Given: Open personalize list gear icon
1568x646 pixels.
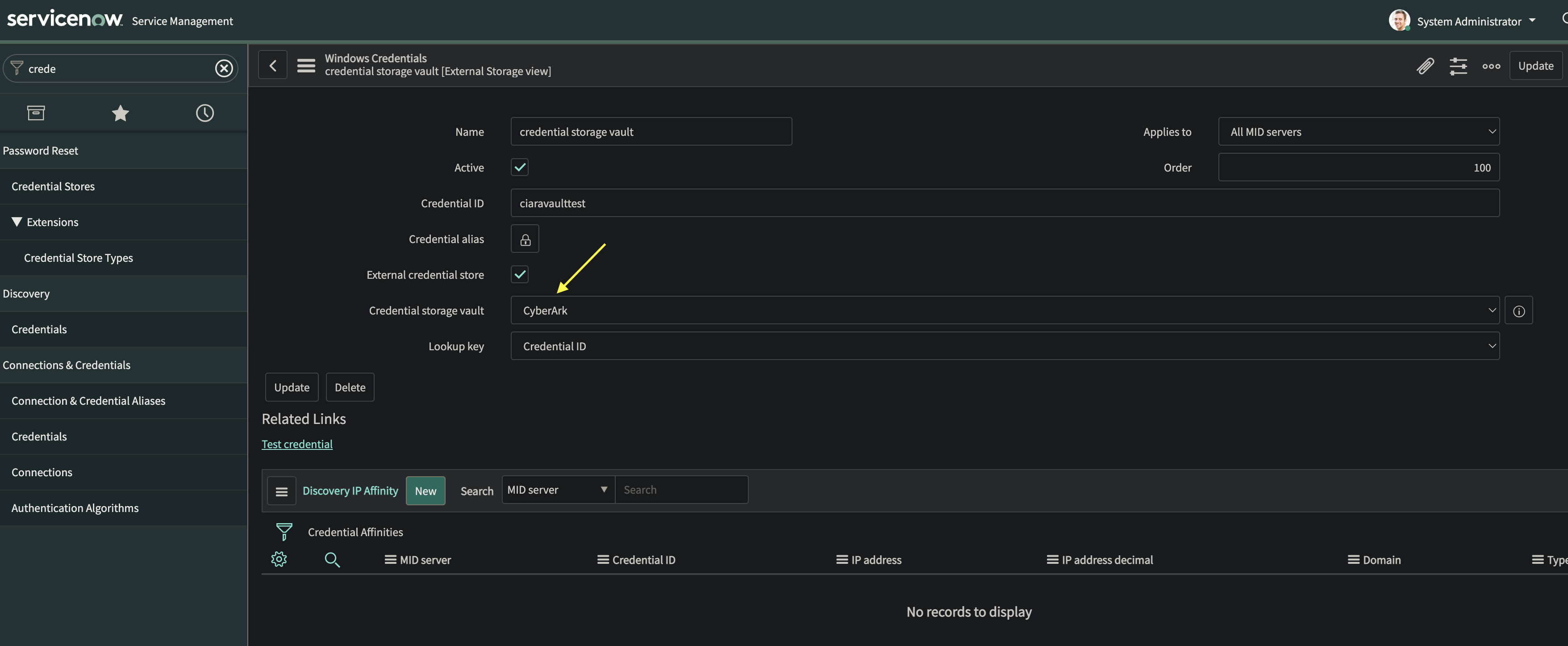Looking at the screenshot, I should [x=279, y=559].
